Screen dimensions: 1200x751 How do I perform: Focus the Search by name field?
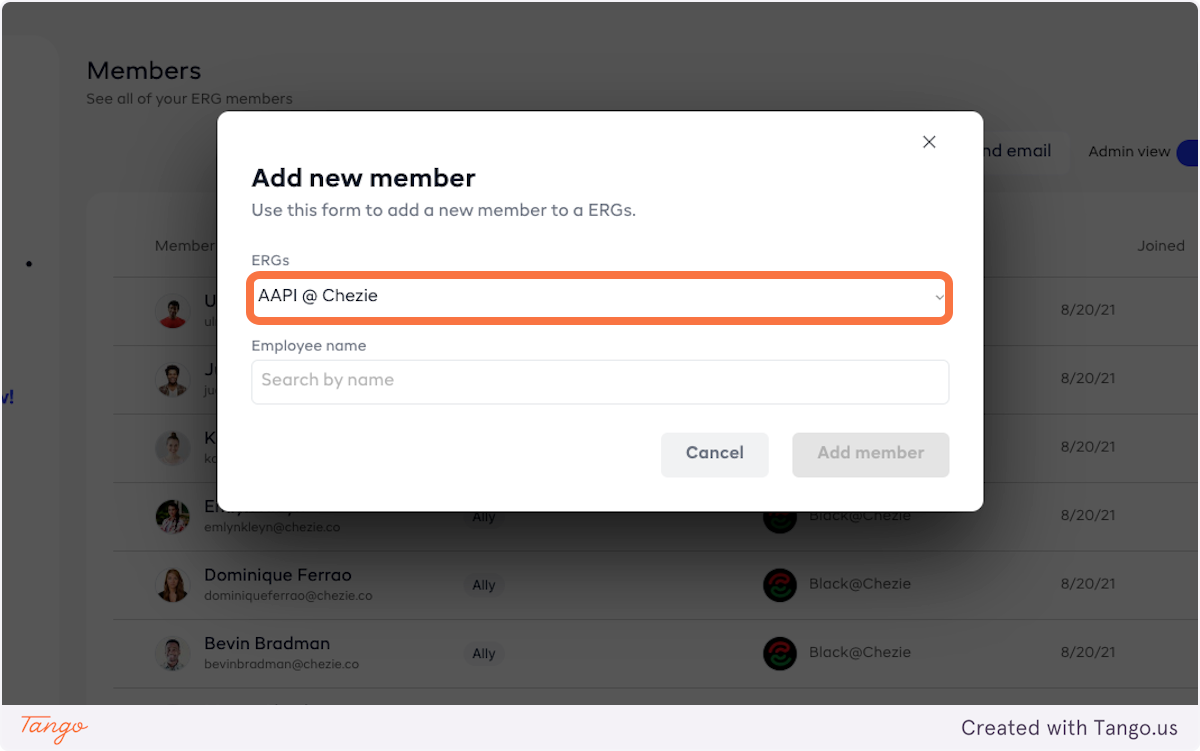599,381
